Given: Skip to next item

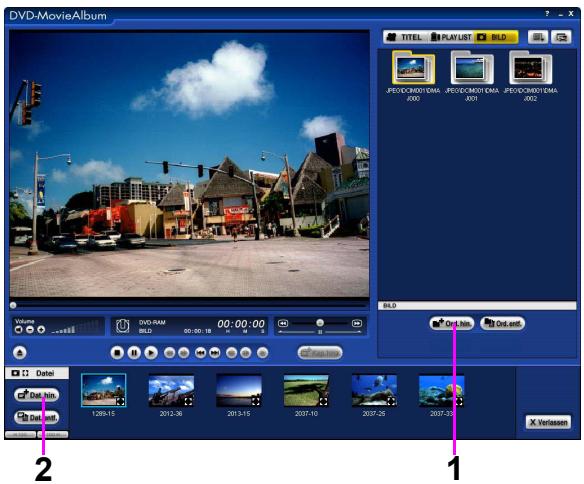Looking at the screenshot, I should [x=215, y=352].
